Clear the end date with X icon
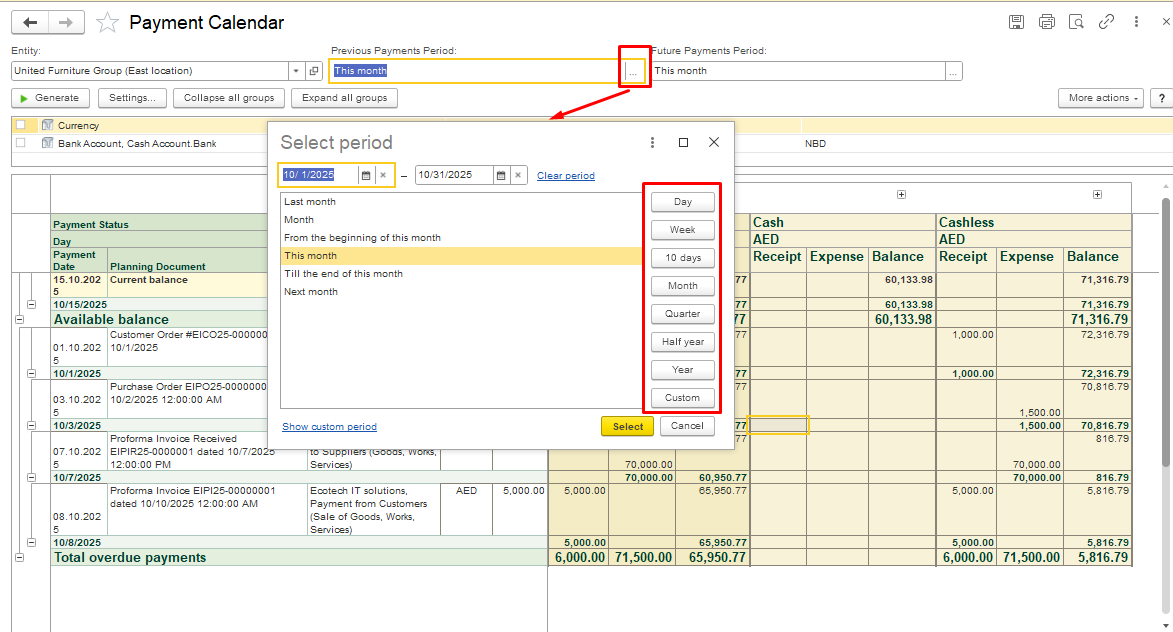The height and width of the screenshot is (632, 1173). tap(518, 175)
